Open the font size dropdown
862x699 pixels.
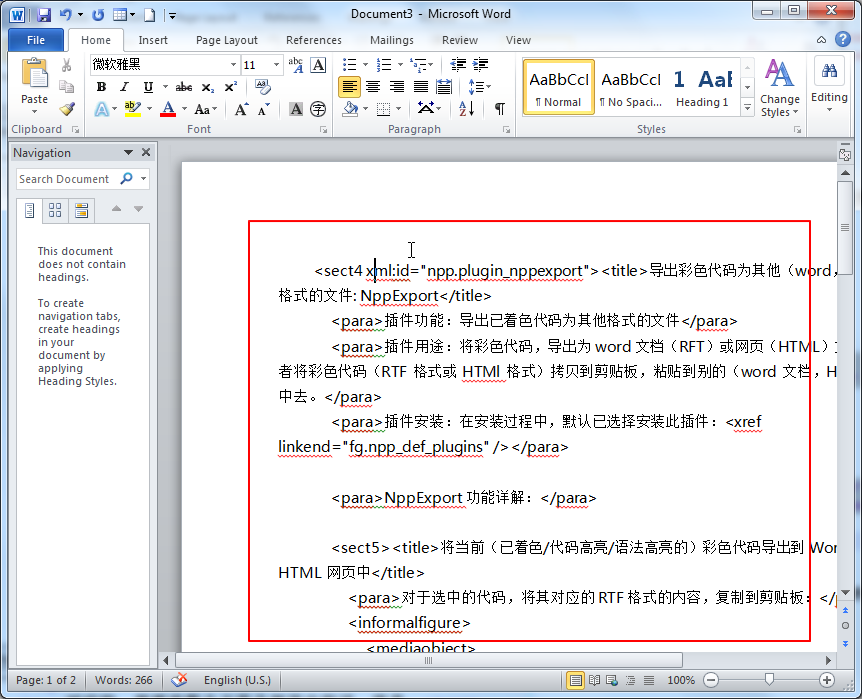(x=276, y=65)
